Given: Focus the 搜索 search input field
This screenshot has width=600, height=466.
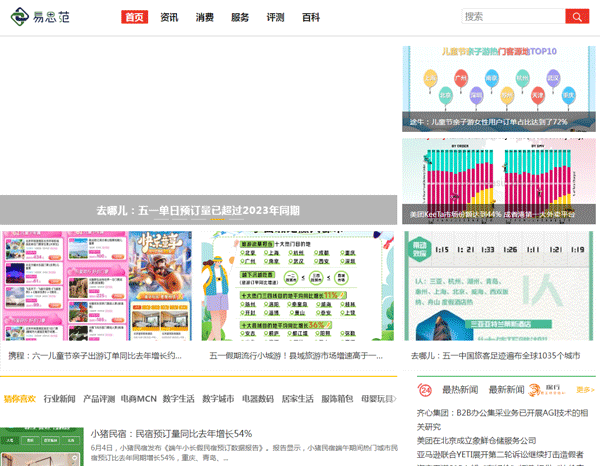Looking at the screenshot, I should pyautogui.click(x=514, y=16).
